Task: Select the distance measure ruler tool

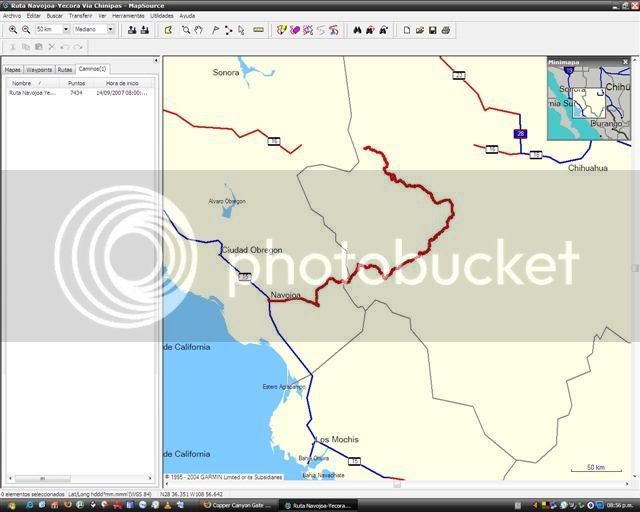Action: click(259, 30)
